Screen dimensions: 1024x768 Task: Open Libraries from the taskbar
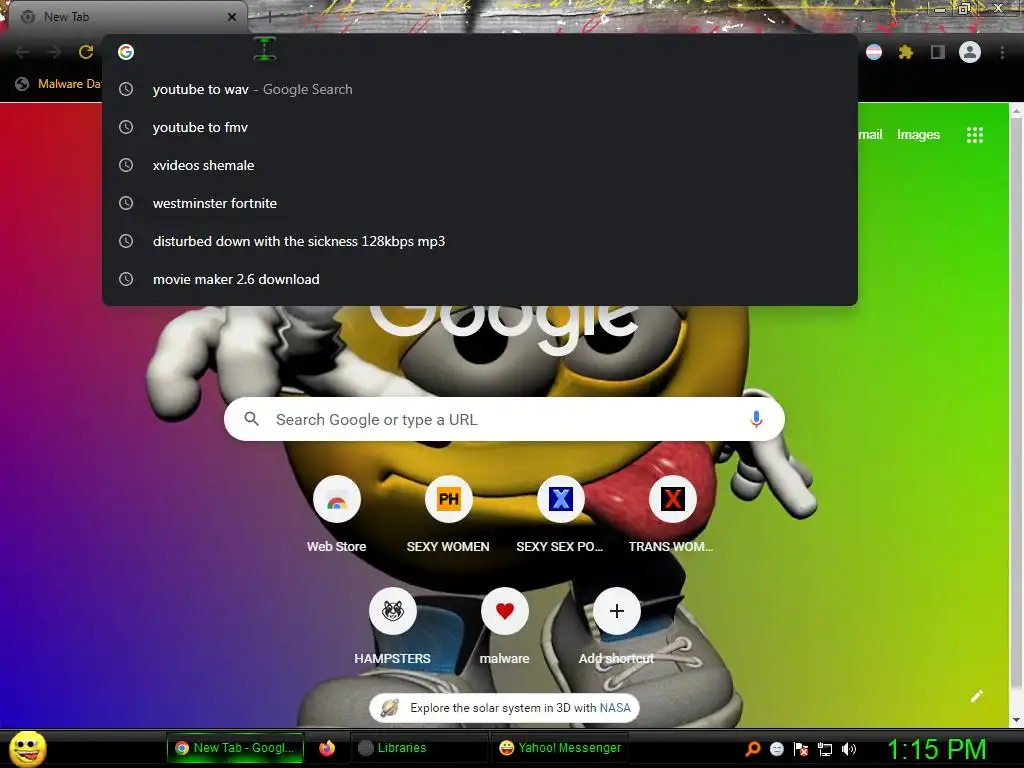418,748
